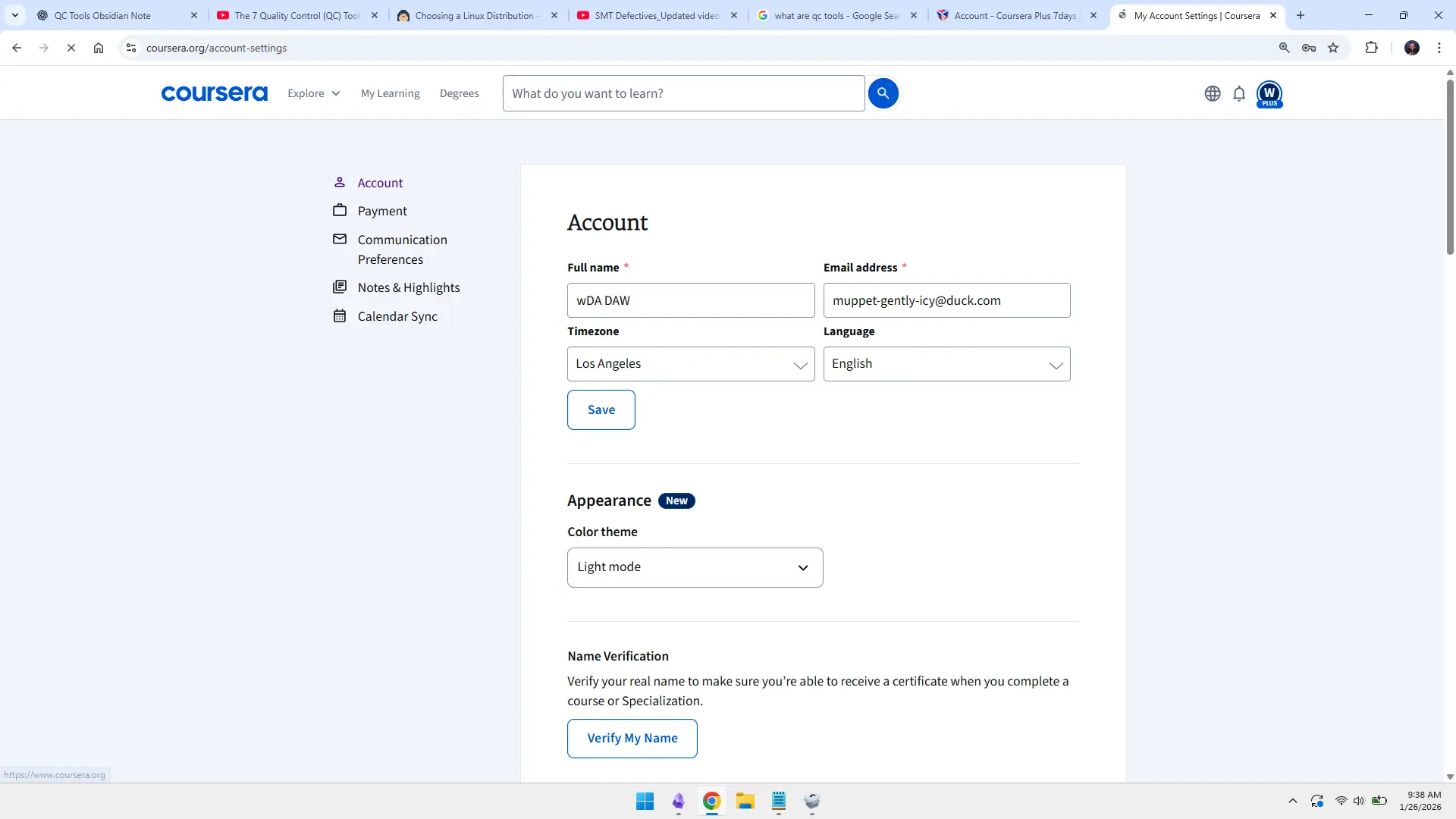
Task: Open the W Plus profile avatar
Action: pos(1269,94)
